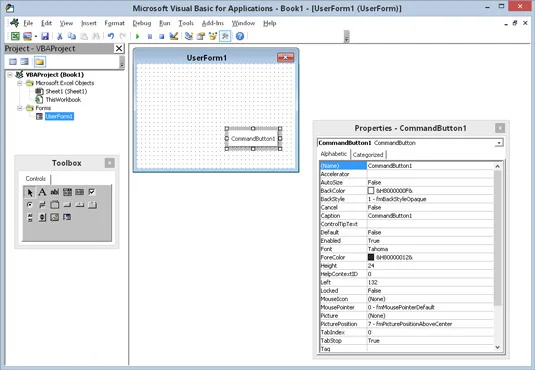
Task: Select the ScrollBar control in Toolbox
Action: click(x=30, y=217)
